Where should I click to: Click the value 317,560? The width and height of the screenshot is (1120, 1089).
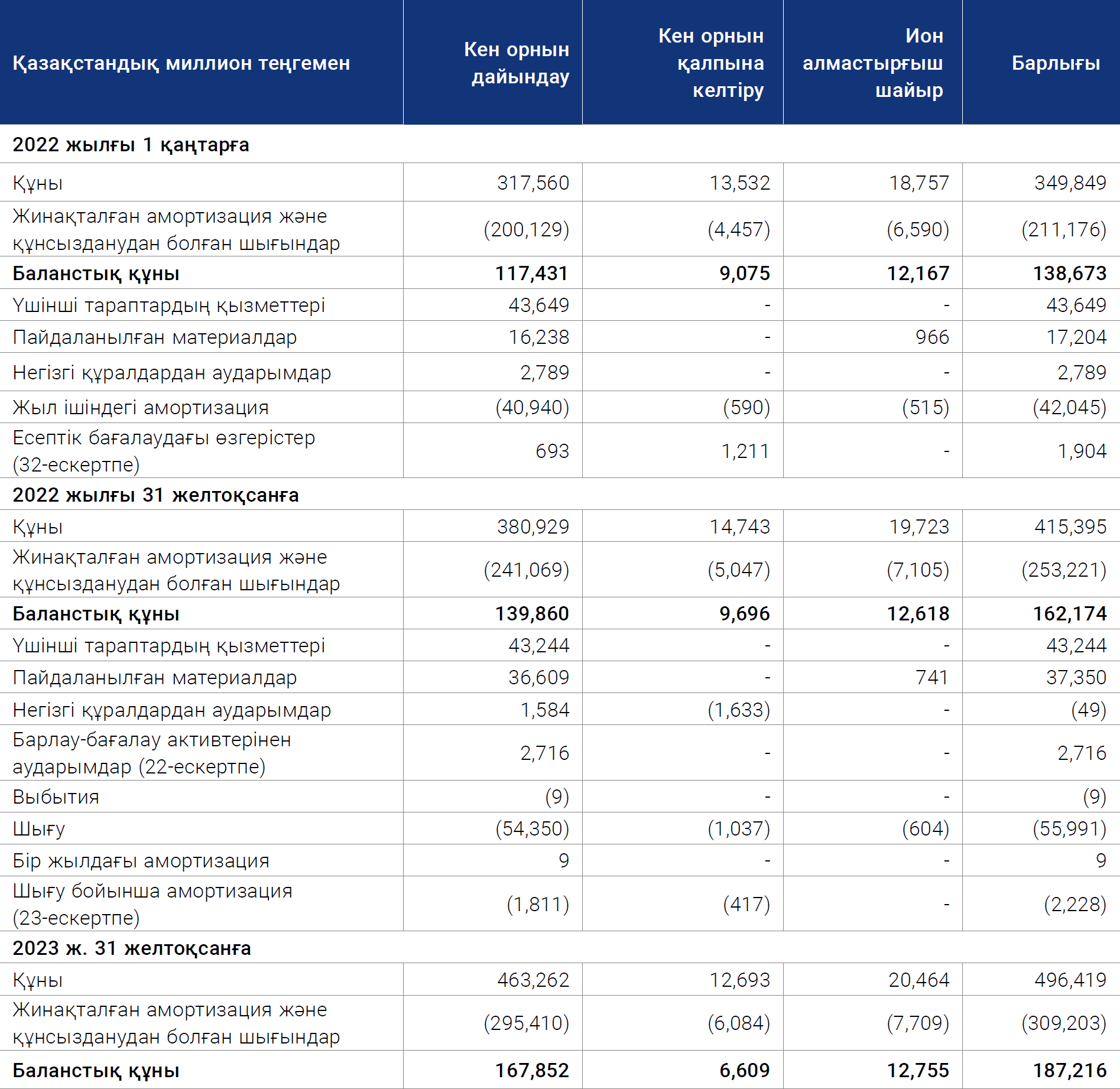point(533,183)
